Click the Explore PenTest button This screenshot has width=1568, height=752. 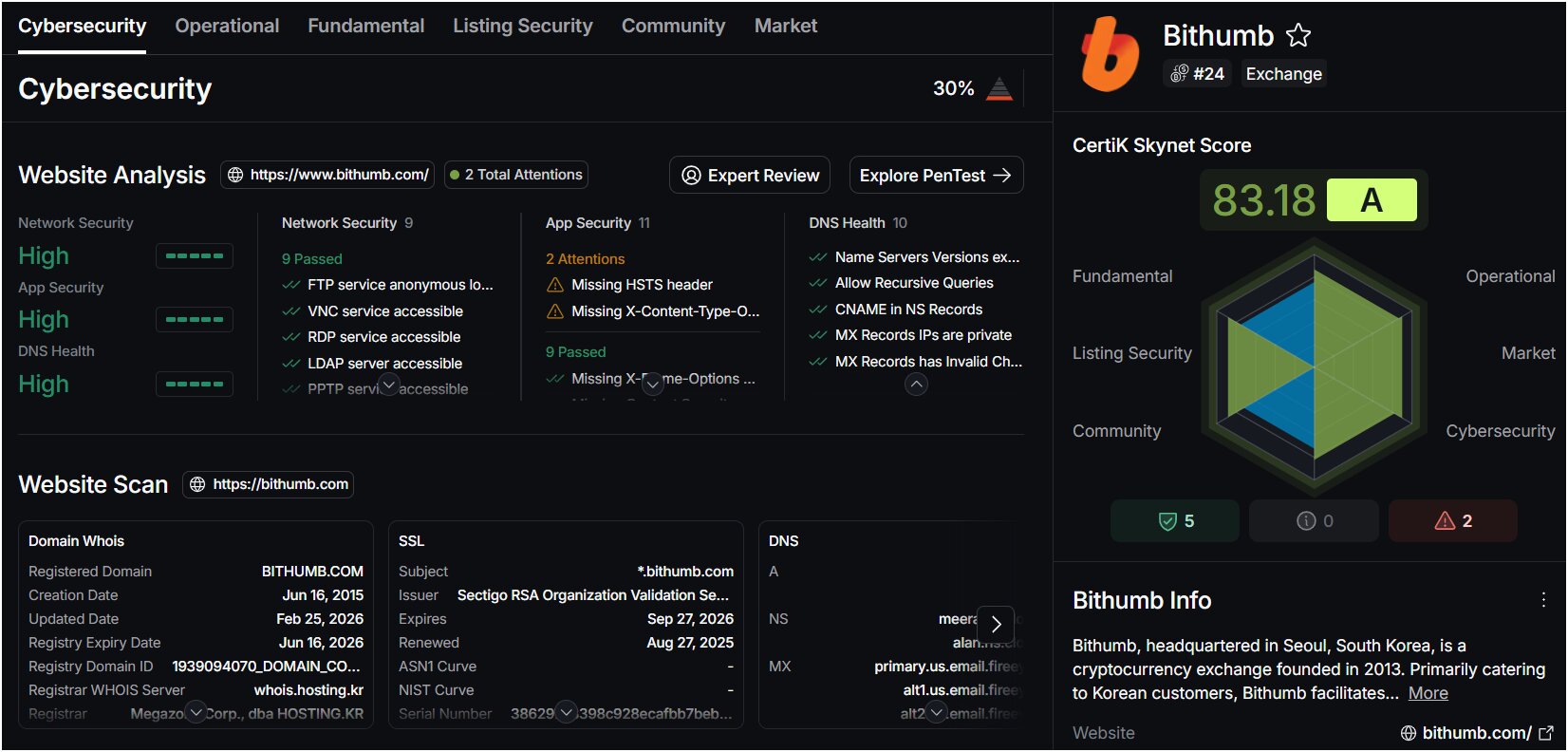coord(936,175)
